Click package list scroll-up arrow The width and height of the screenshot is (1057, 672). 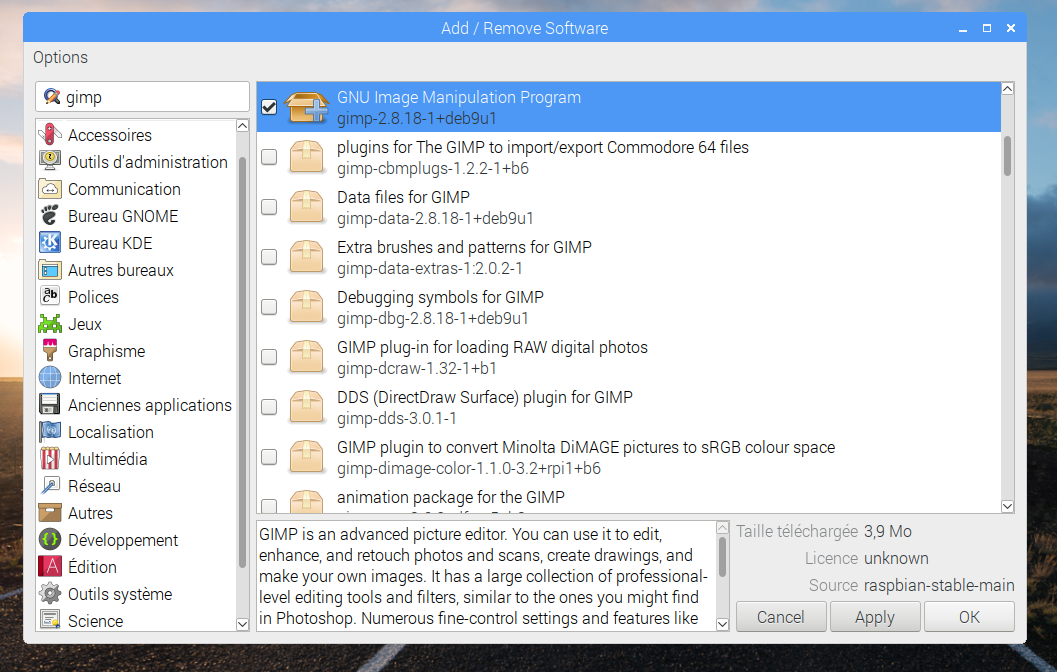point(1007,90)
